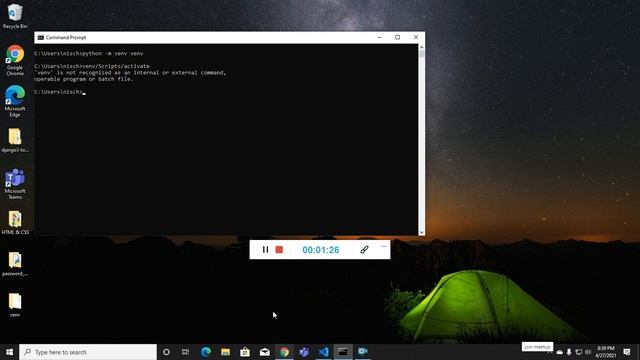Click the Command Prompt title bar icon
Viewport: 640px width, 360px height.
pyautogui.click(x=40, y=38)
